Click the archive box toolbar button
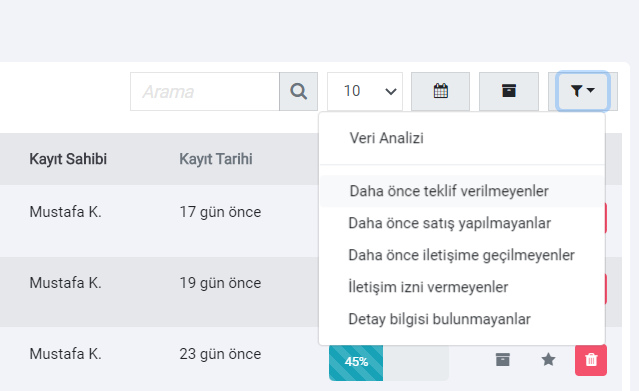This screenshot has width=639, height=391. [509, 91]
